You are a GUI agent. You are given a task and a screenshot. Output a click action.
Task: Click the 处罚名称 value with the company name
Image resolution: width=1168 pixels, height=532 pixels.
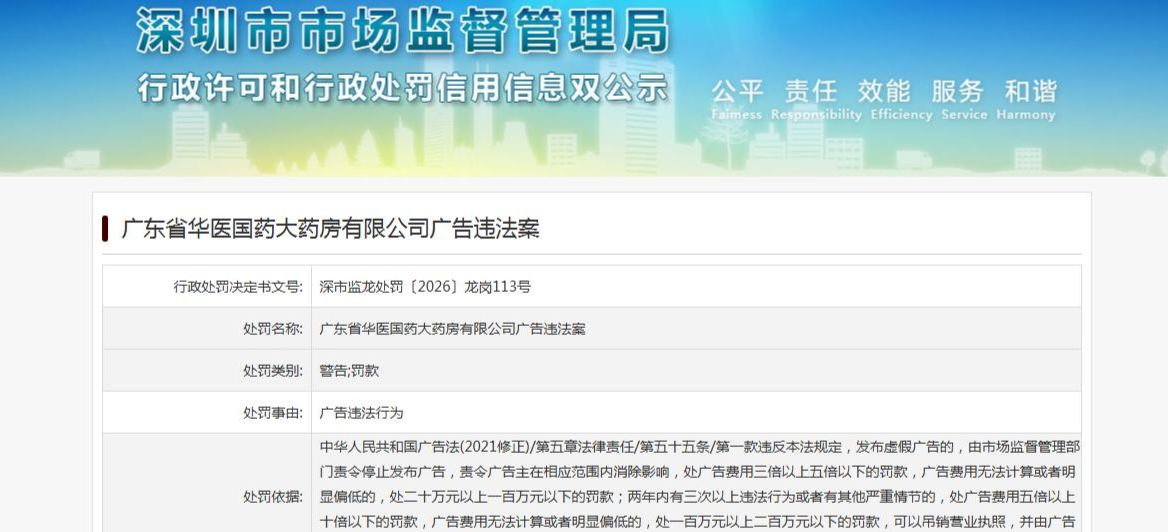pyautogui.click(x=452, y=329)
